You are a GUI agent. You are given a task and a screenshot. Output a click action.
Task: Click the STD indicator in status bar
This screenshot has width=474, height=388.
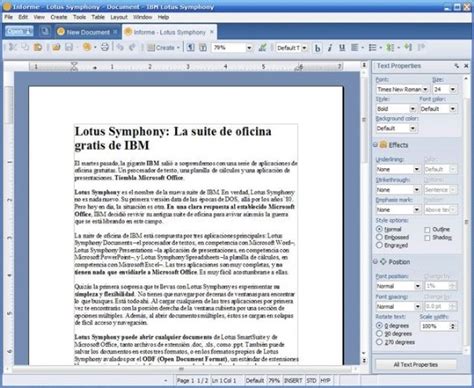click(311, 380)
